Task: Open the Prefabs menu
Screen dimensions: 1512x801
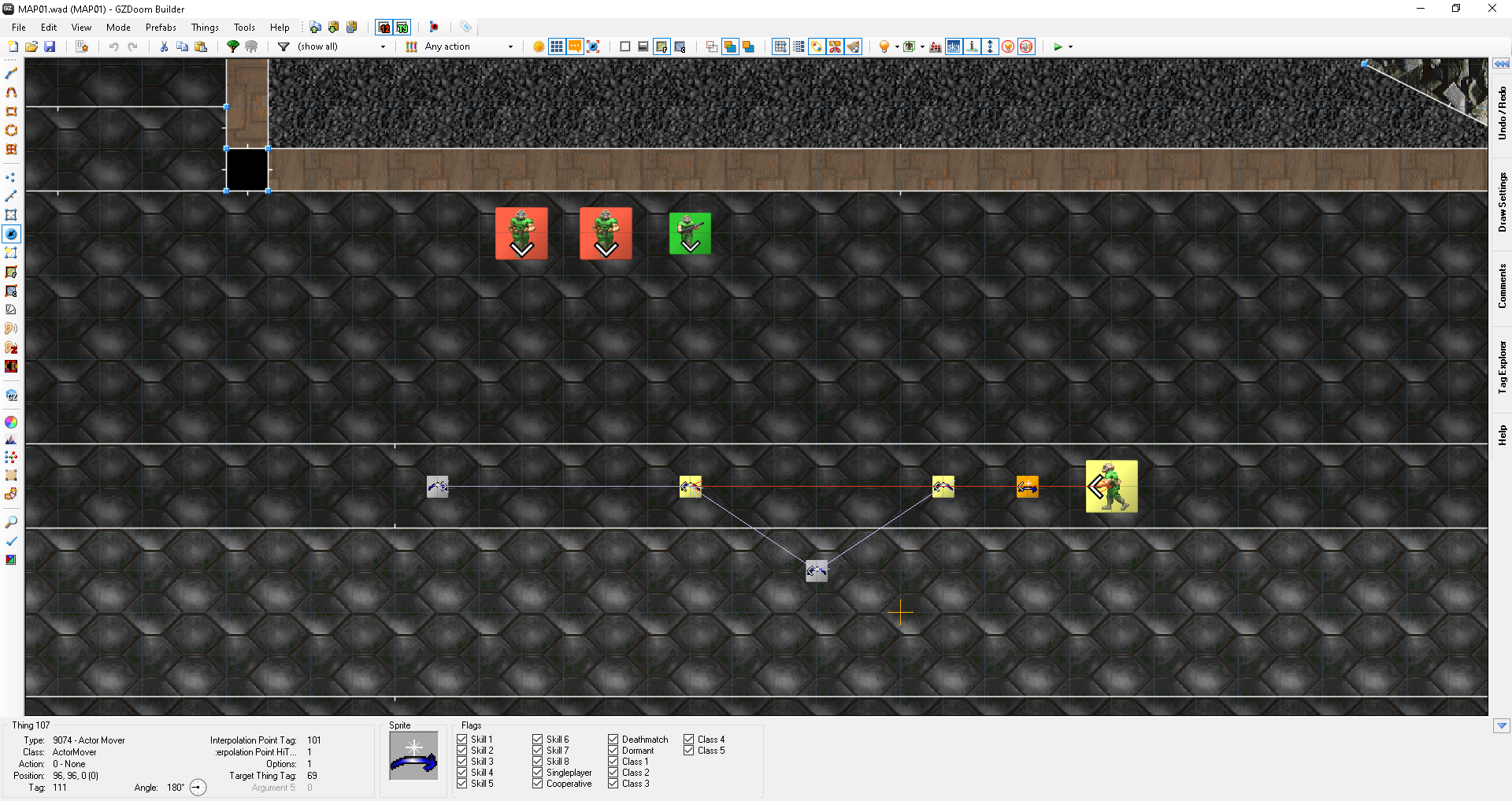Action: [161, 27]
